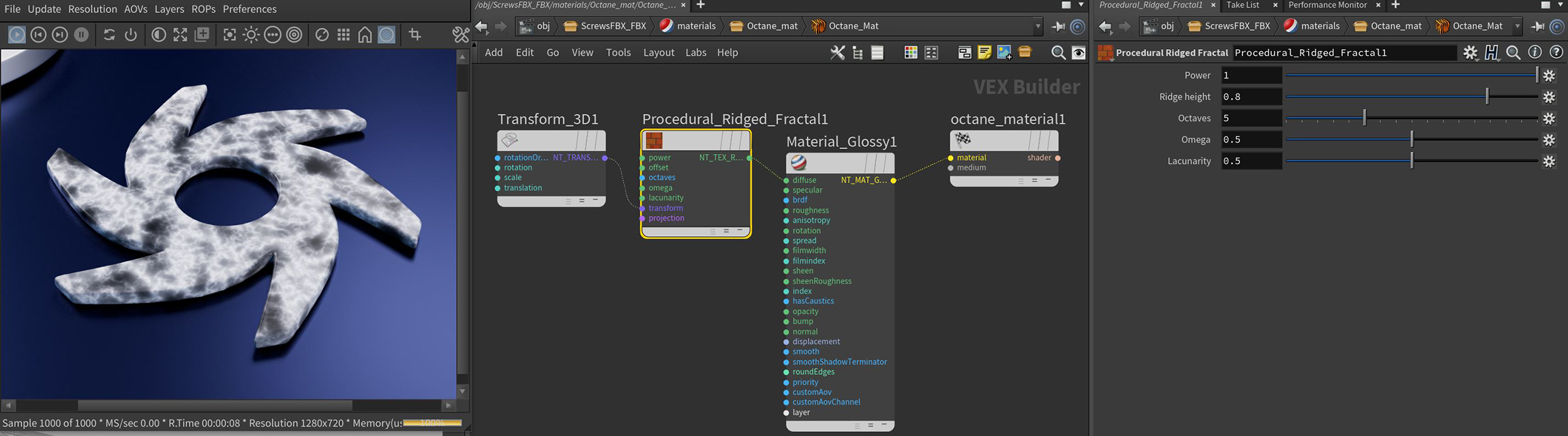Open the Power parameter gear menu
This screenshot has width=1568, height=436.
tap(1549, 76)
